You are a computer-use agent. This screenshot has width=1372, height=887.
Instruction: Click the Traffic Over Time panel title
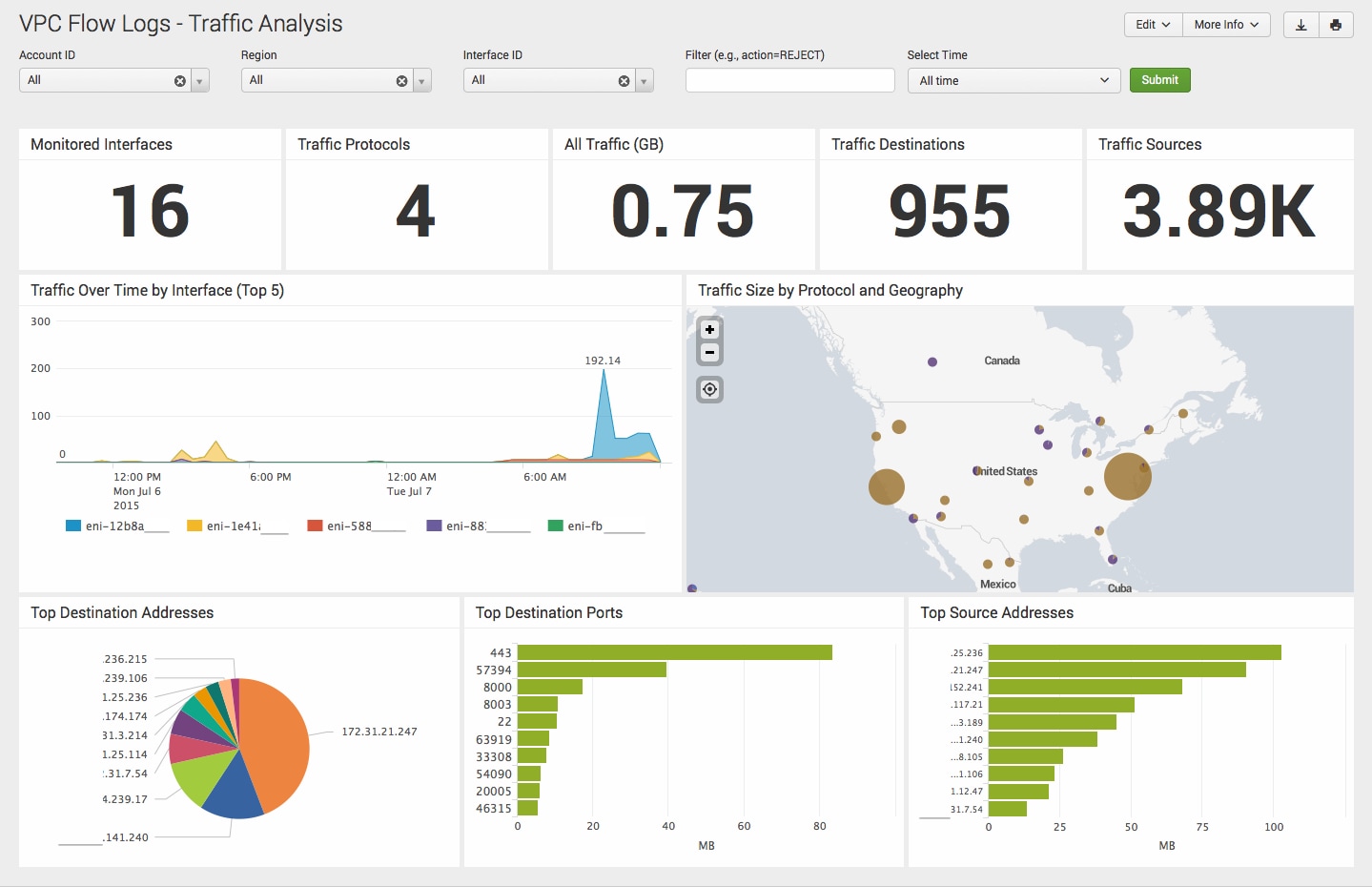click(x=157, y=290)
